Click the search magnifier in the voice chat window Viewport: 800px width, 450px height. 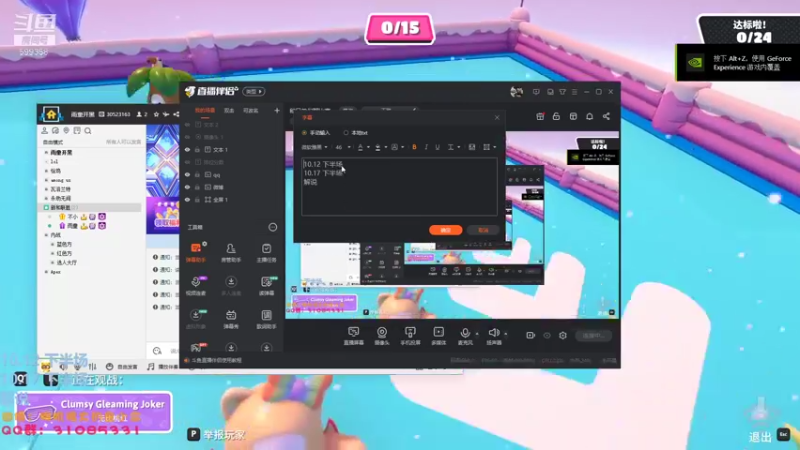tap(88, 131)
